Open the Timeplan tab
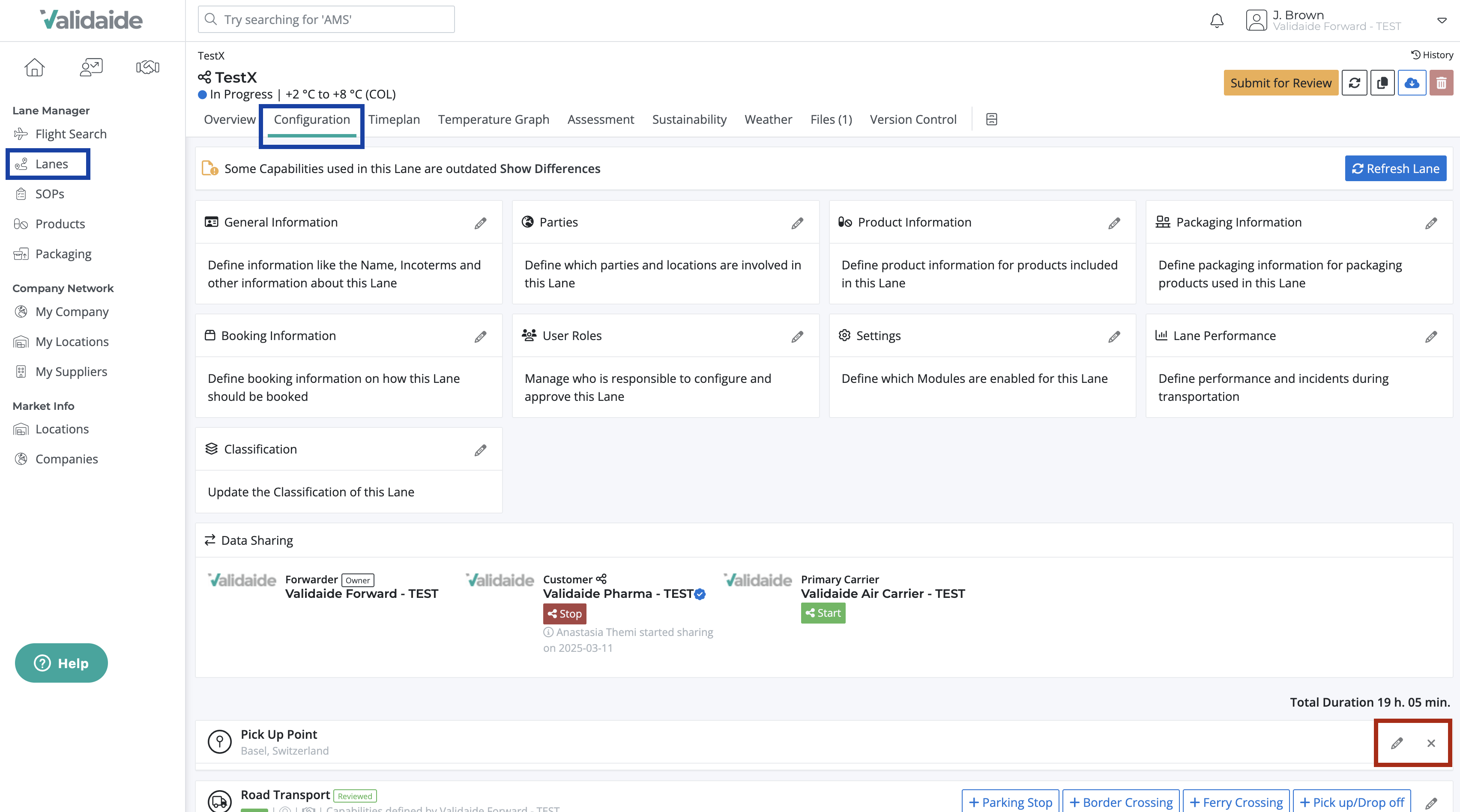 [394, 119]
